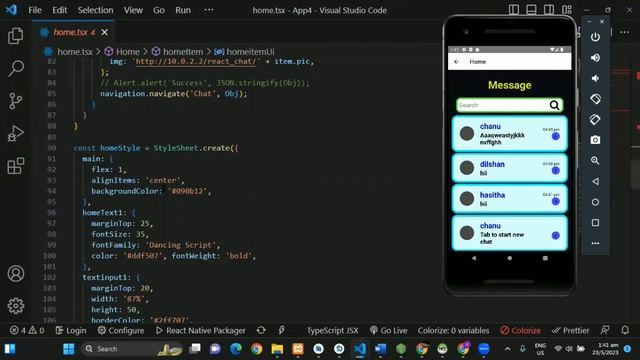The image size is (640, 360).
Task: Tap search magnifier icon in phone app
Action: click(554, 105)
